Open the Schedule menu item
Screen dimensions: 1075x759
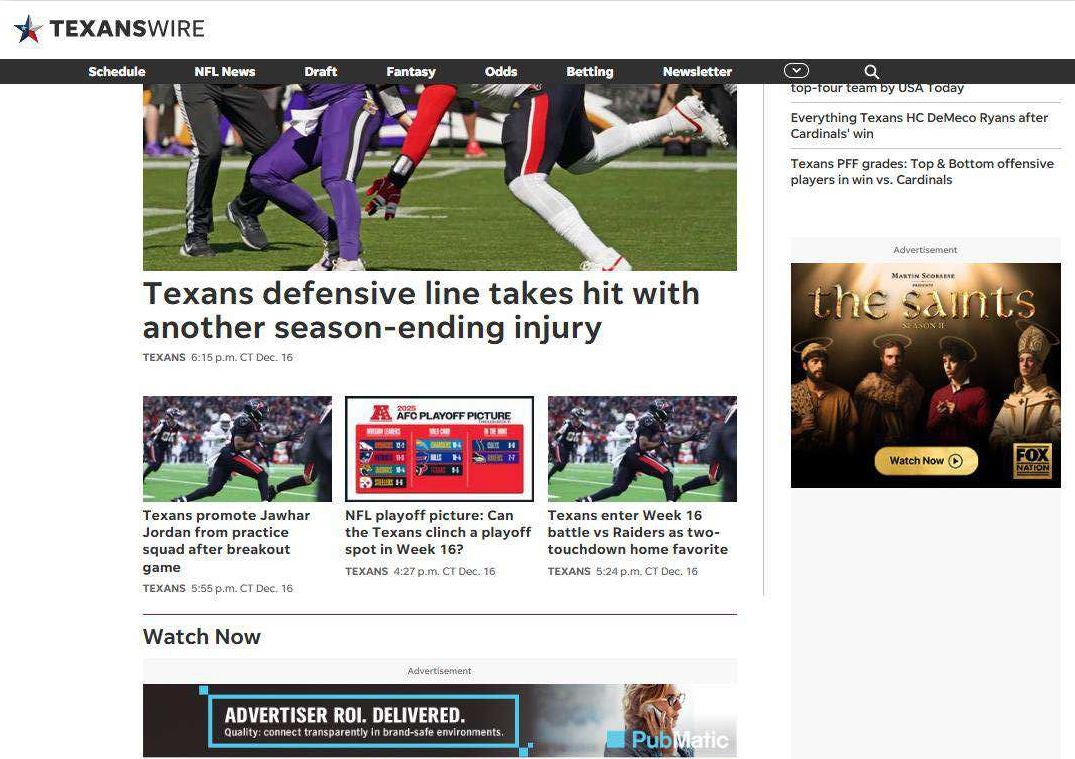pyautogui.click(x=117, y=72)
